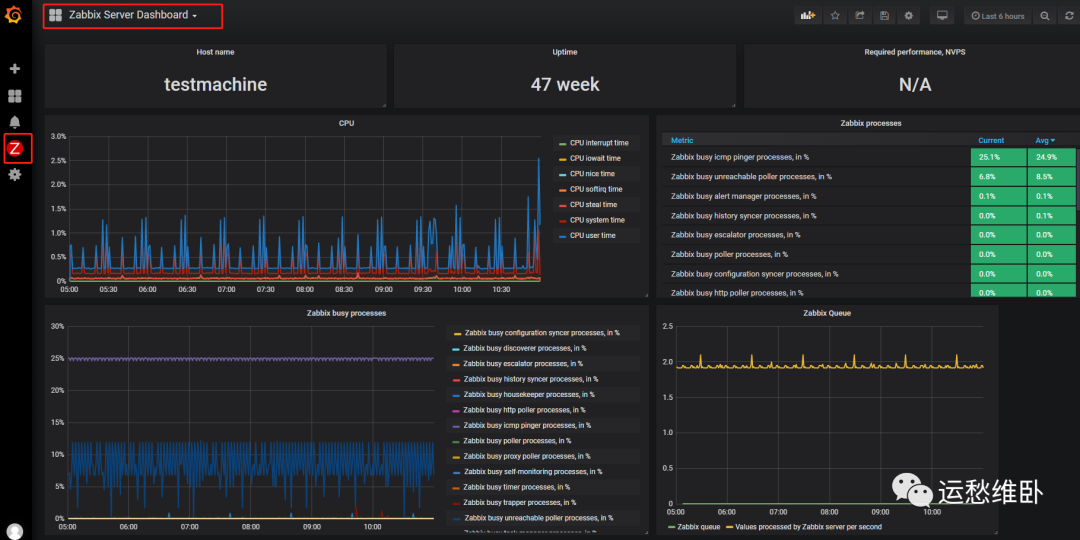Open the user profile avatar

tap(14, 530)
